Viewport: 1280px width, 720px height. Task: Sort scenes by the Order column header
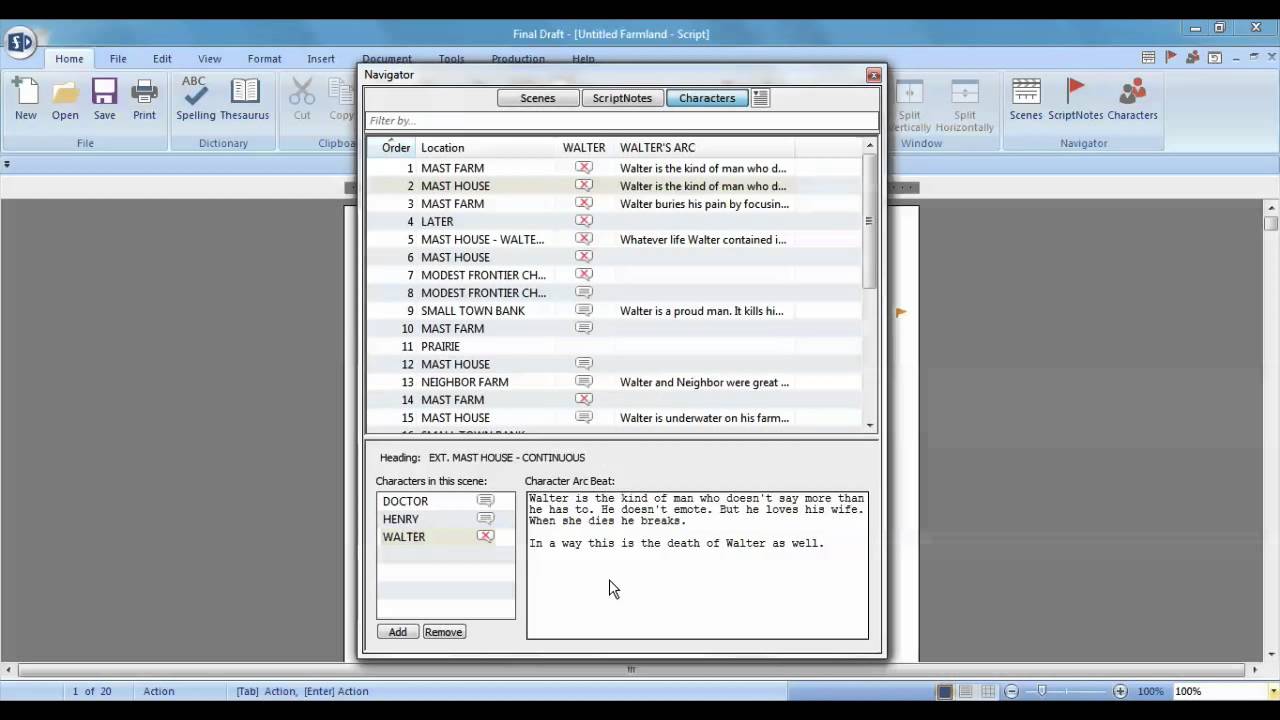click(396, 148)
